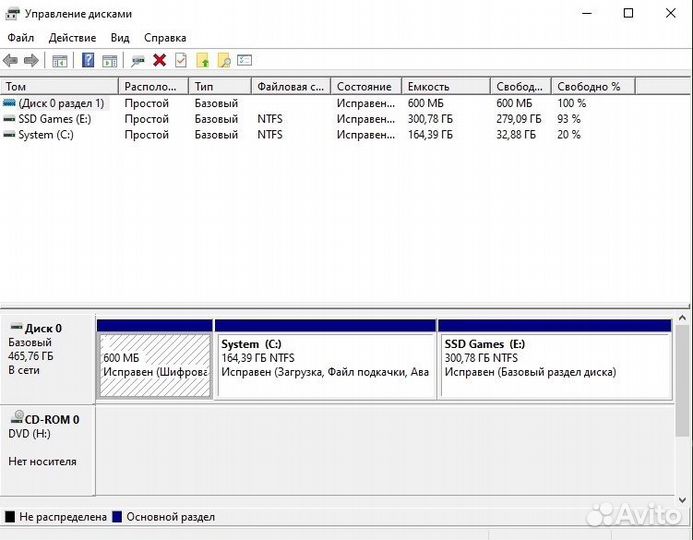Click the list settings toolbar icon
The image size is (693, 540).
[x=244, y=60]
